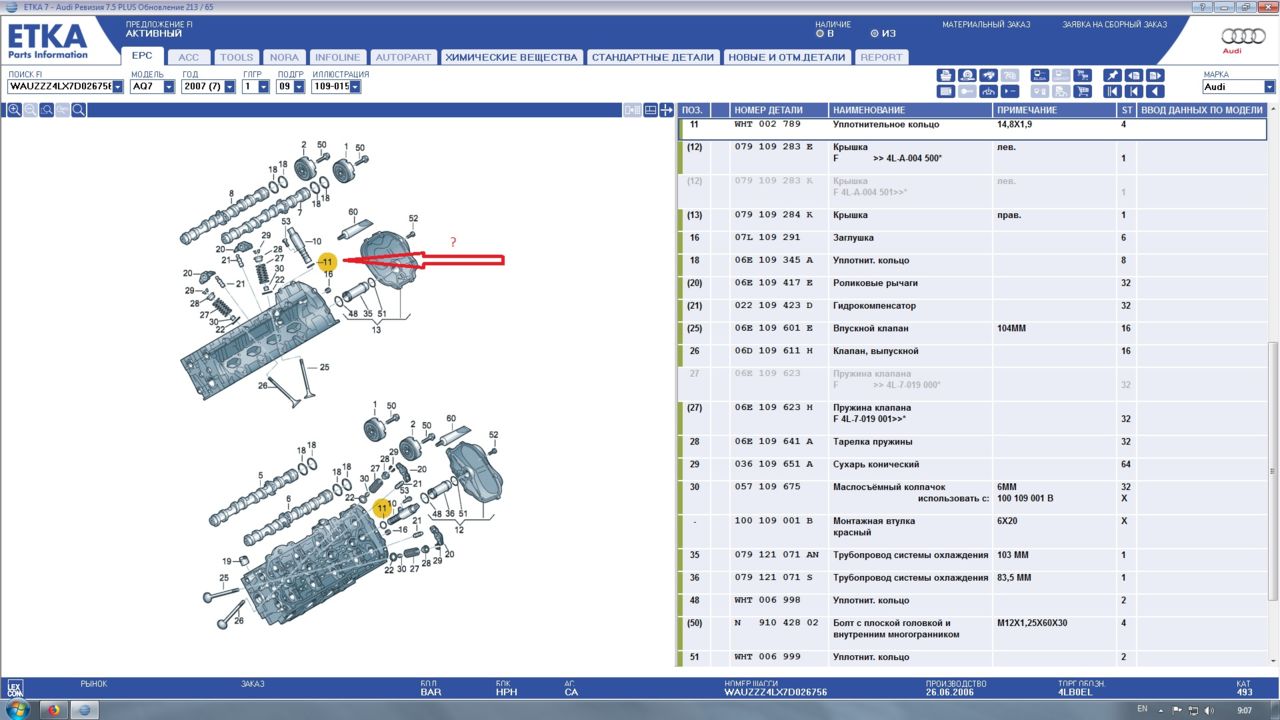This screenshot has width=1280, height=720.
Task: Zoom out on the illustration with minus magnifier
Action: [x=30, y=110]
